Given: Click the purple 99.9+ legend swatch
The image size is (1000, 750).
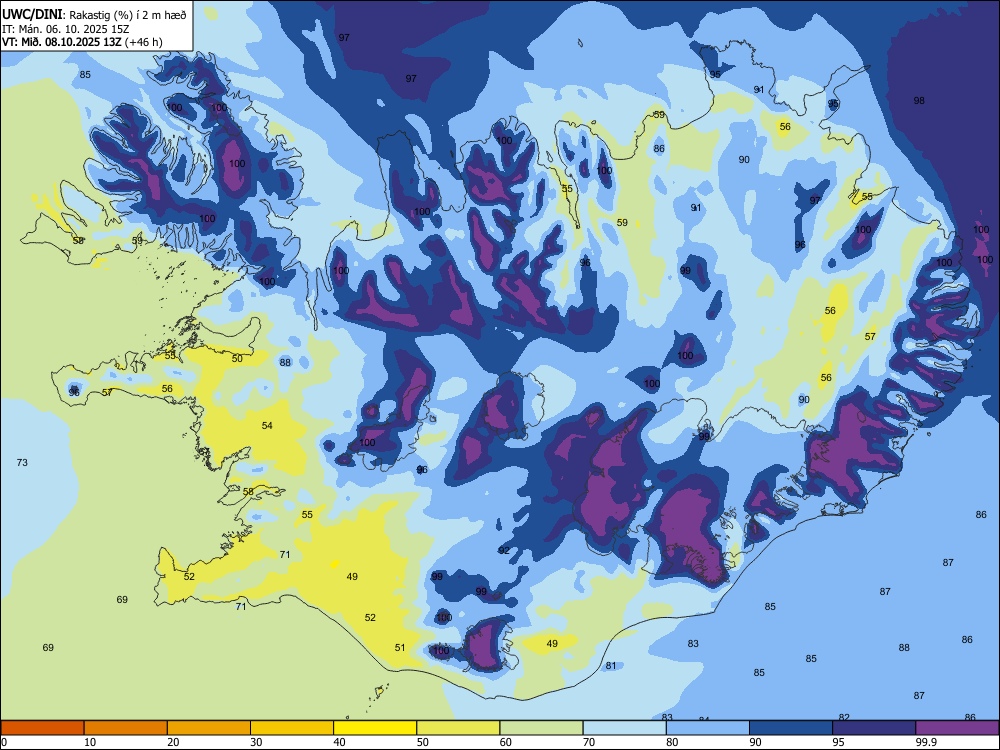Looking at the screenshot, I should [x=957, y=728].
